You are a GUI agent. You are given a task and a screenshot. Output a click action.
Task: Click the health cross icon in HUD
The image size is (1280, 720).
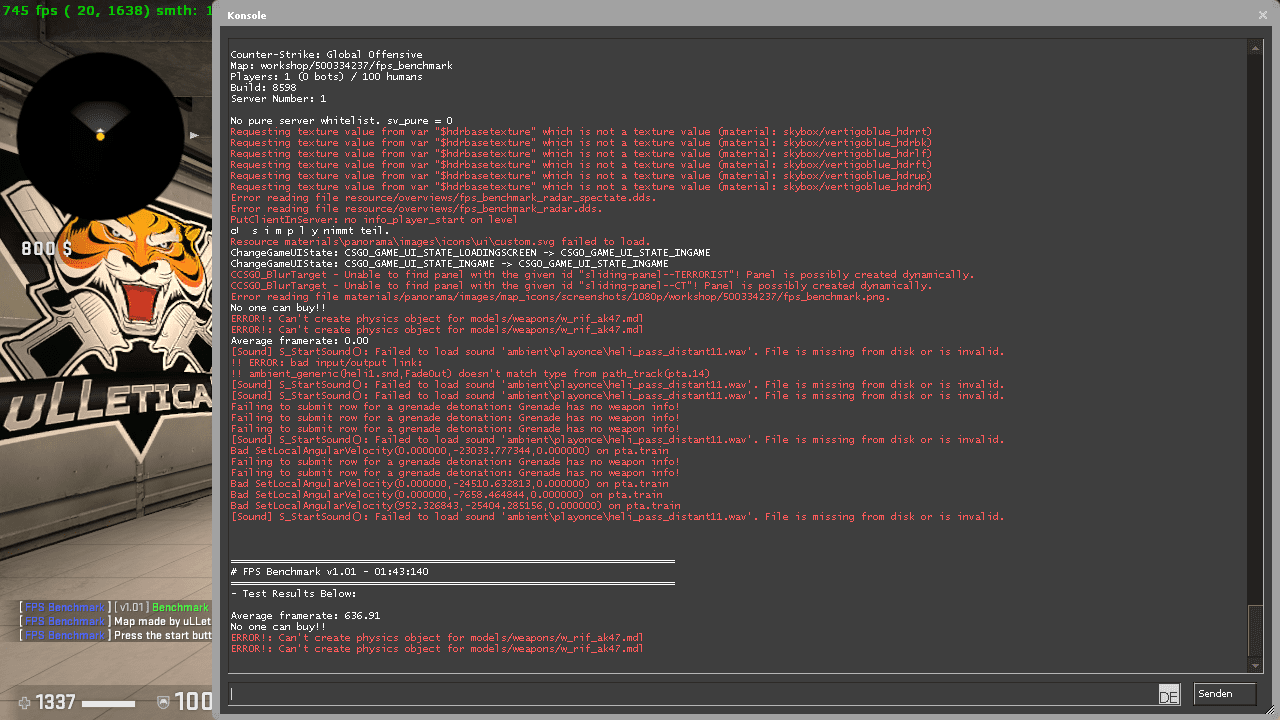(x=25, y=703)
